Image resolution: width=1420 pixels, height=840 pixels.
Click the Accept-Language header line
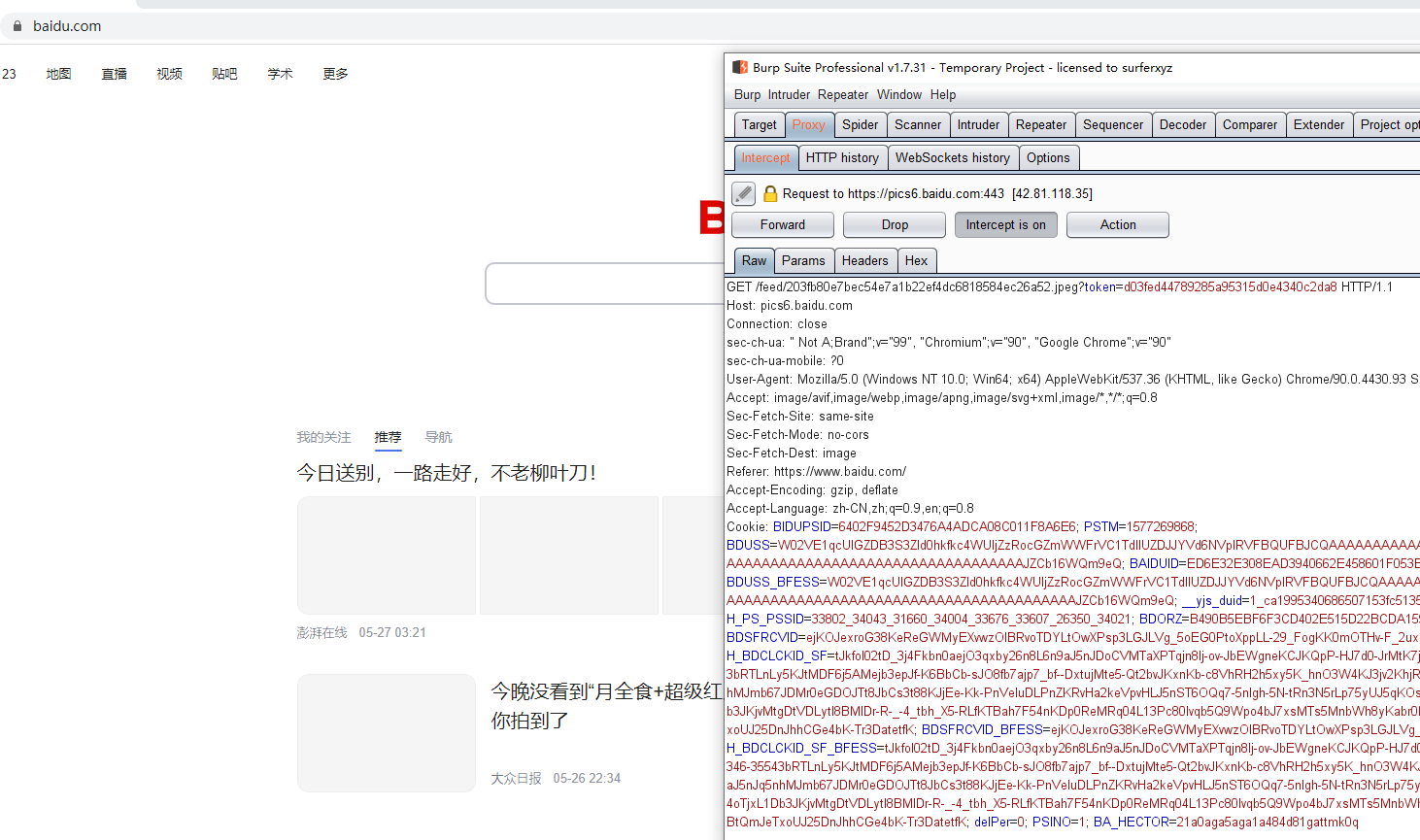850,509
